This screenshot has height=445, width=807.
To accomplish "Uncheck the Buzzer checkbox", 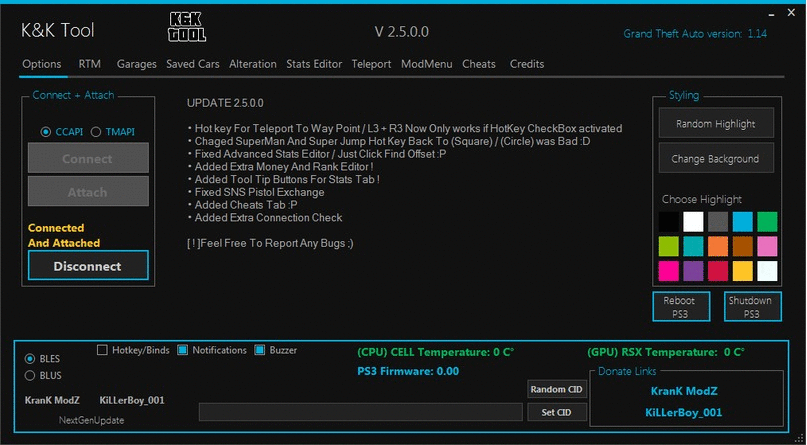I will (261, 350).
